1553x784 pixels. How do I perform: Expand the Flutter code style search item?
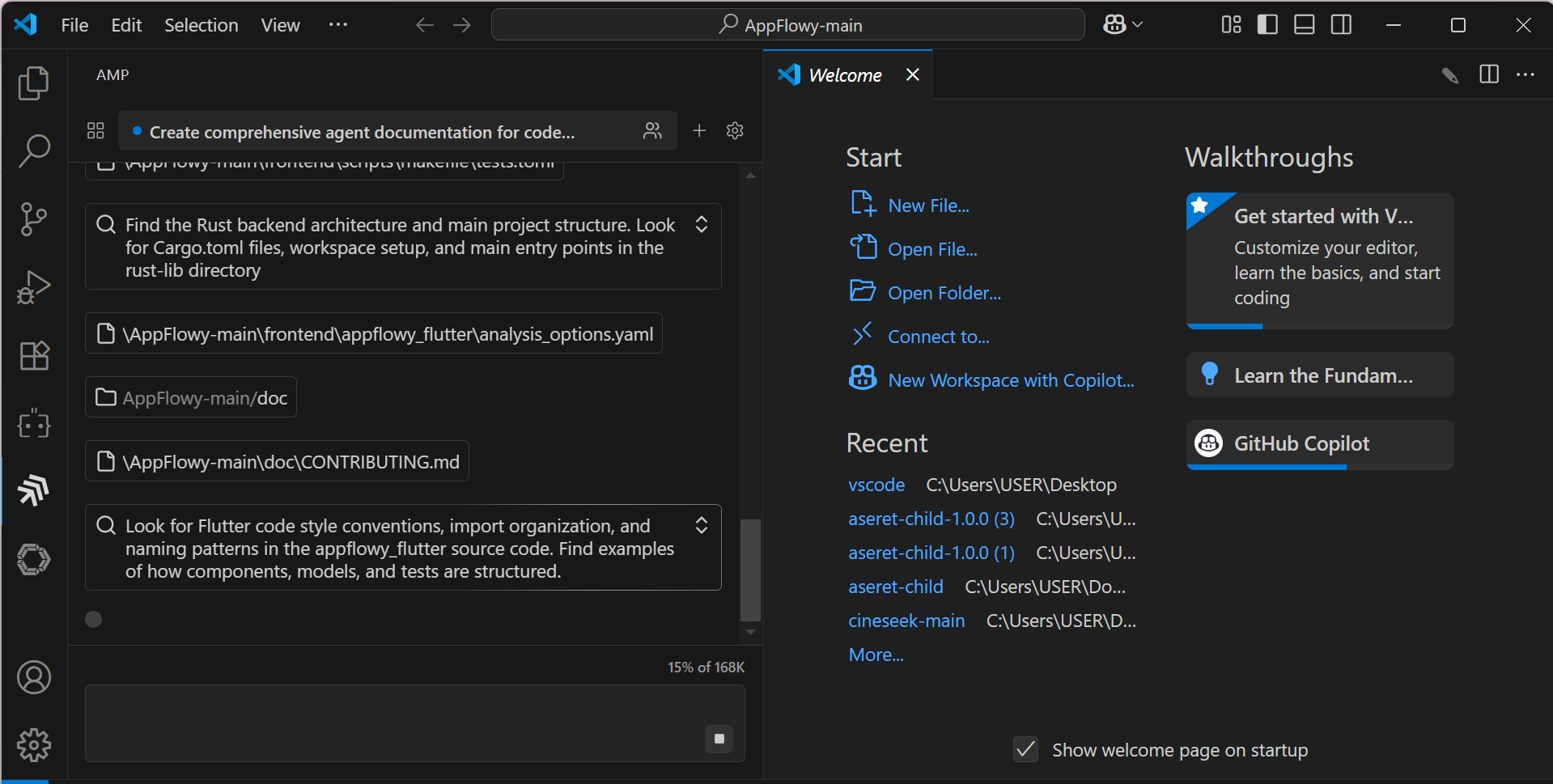(x=702, y=526)
